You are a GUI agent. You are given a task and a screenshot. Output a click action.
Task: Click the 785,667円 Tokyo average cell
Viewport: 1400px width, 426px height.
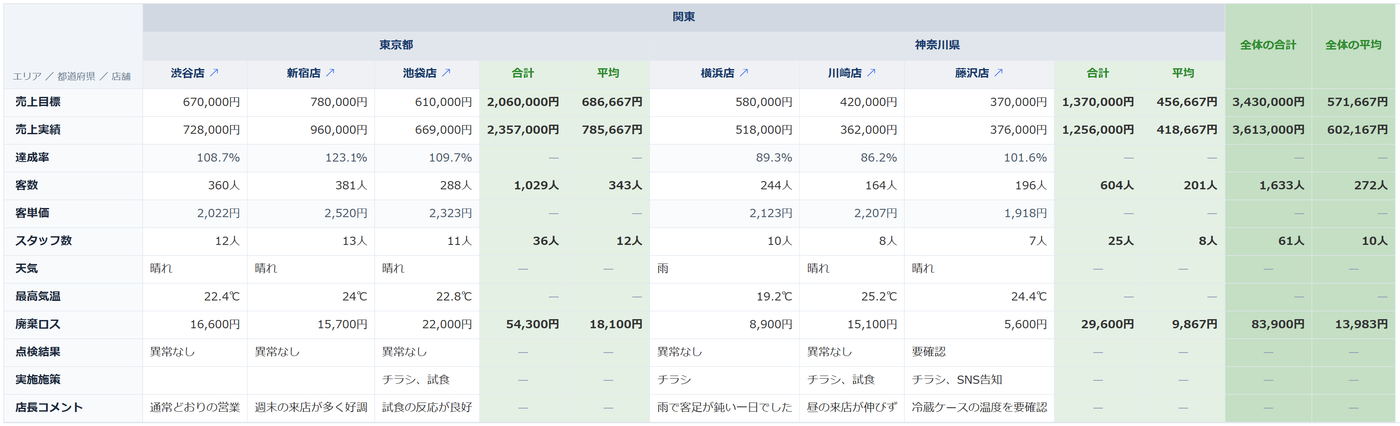coord(607,130)
